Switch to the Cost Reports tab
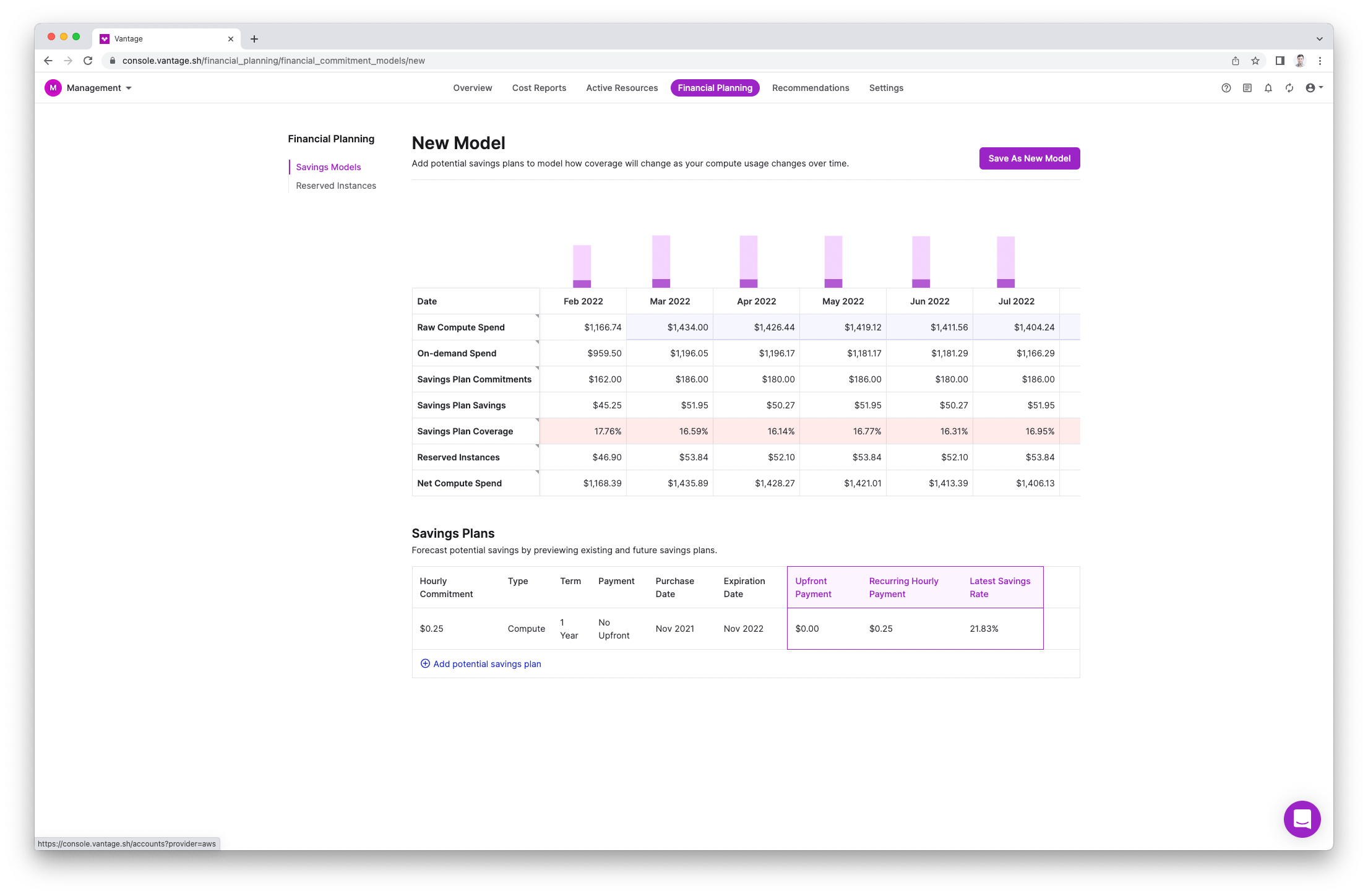 pos(538,88)
